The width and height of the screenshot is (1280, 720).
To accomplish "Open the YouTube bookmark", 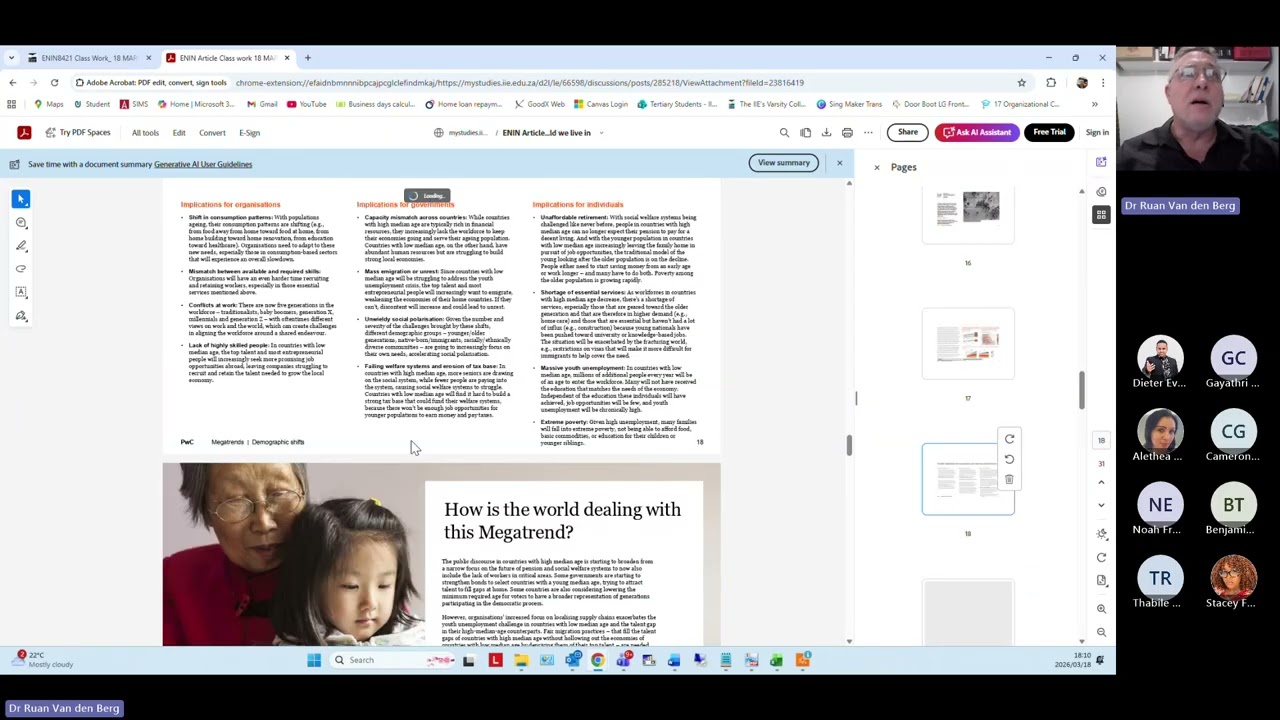I will point(306,104).
